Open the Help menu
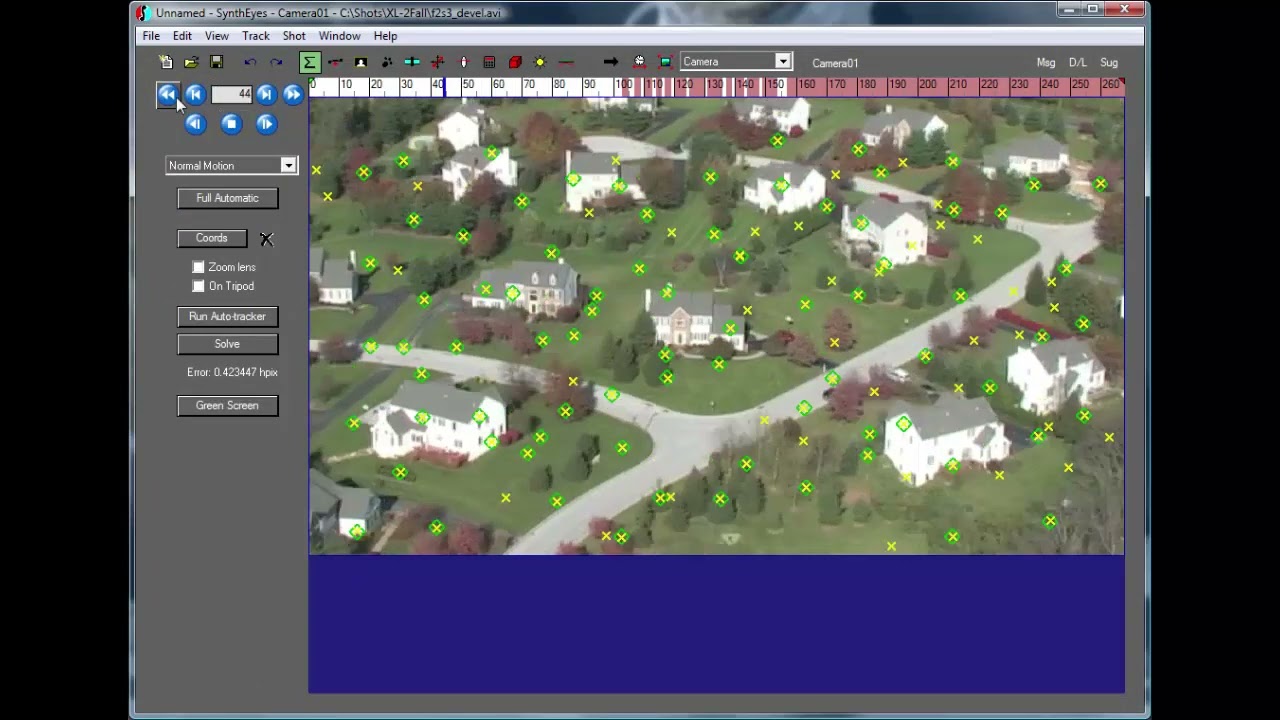 [x=385, y=36]
